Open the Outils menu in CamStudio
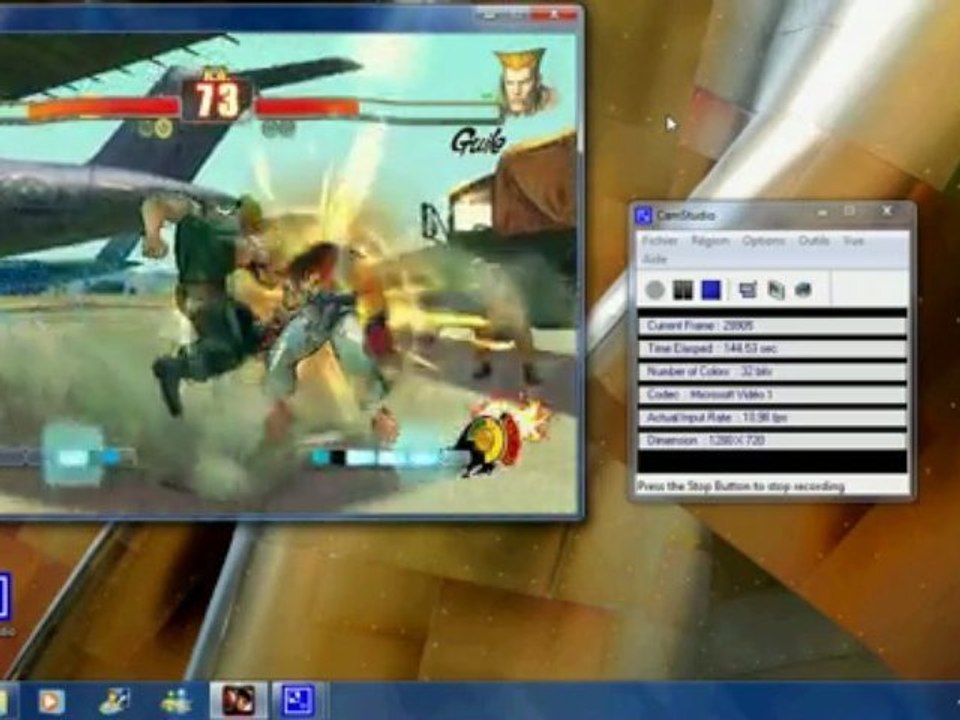The width and height of the screenshot is (960, 720). 814,241
